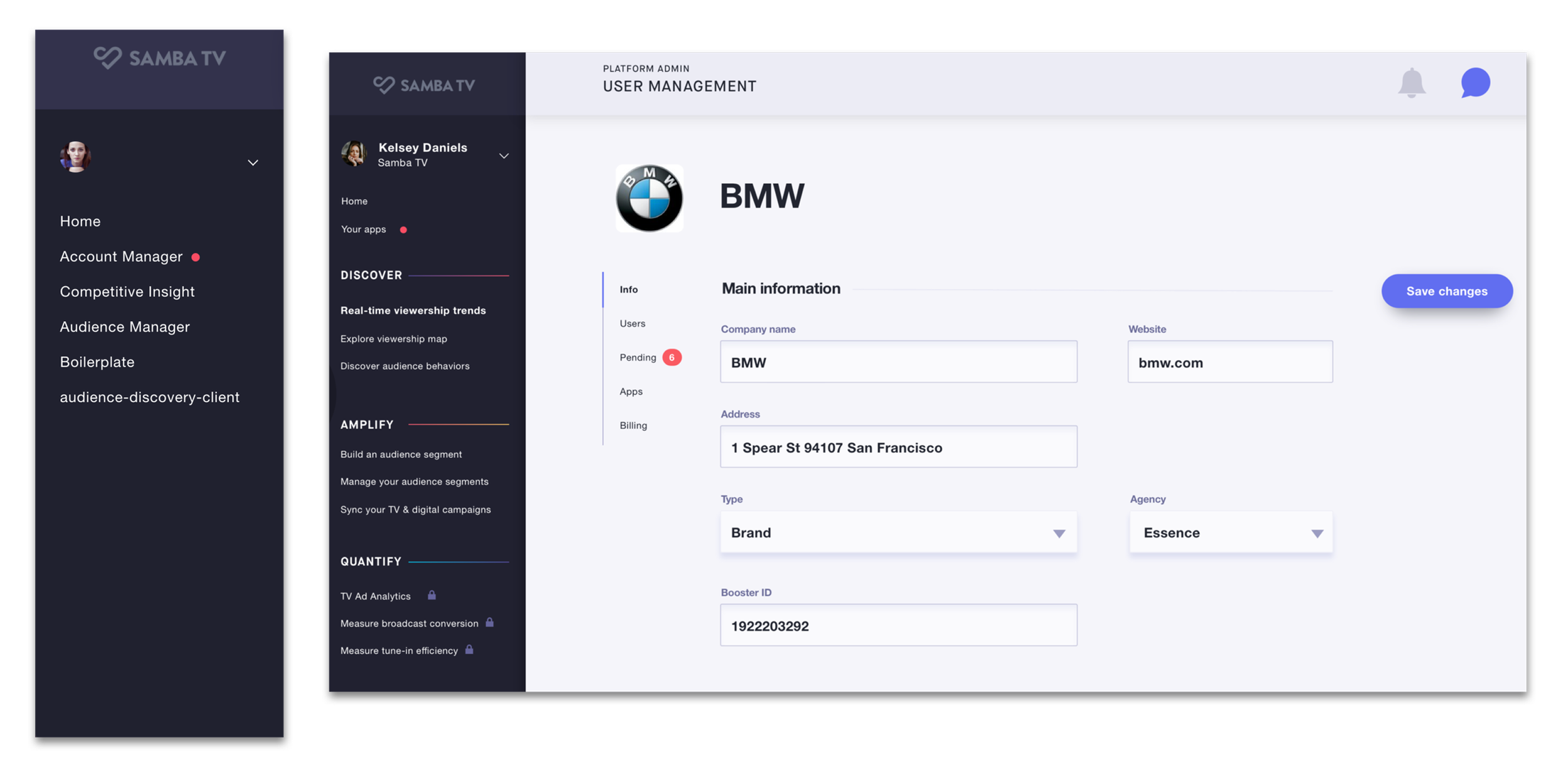
Task: Click lock icon next to Measure broadcast conversion
Action: (x=490, y=622)
